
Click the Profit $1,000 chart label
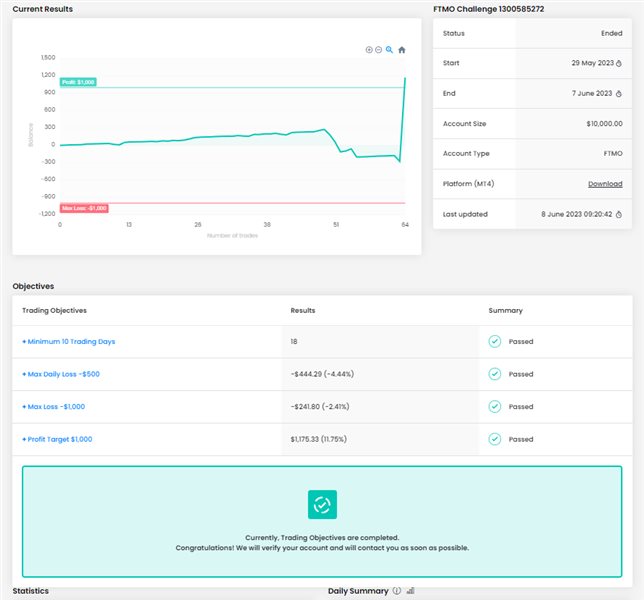click(78, 82)
